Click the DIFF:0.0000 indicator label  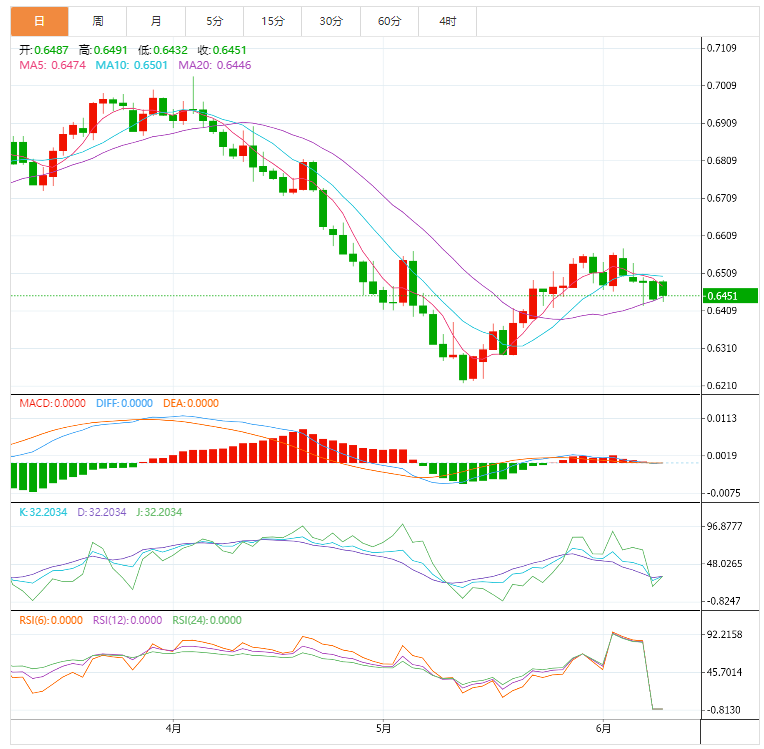pos(124,403)
